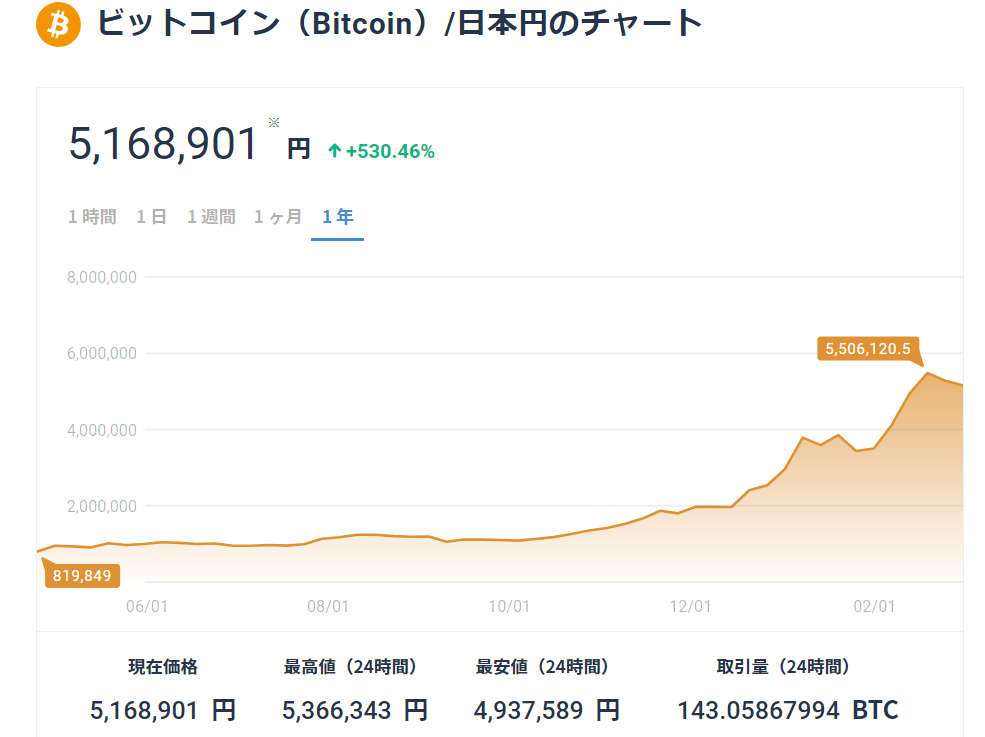
Task: Click the green up arrow icon
Action: click(x=335, y=151)
